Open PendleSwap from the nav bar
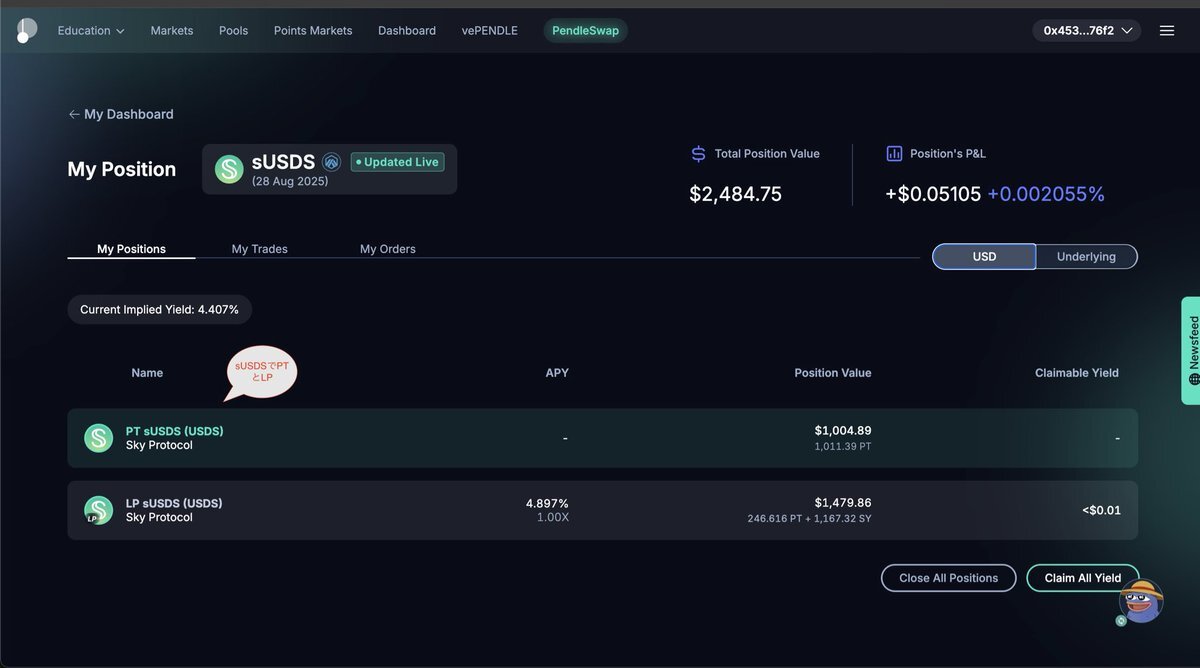 tap(586, 31)
